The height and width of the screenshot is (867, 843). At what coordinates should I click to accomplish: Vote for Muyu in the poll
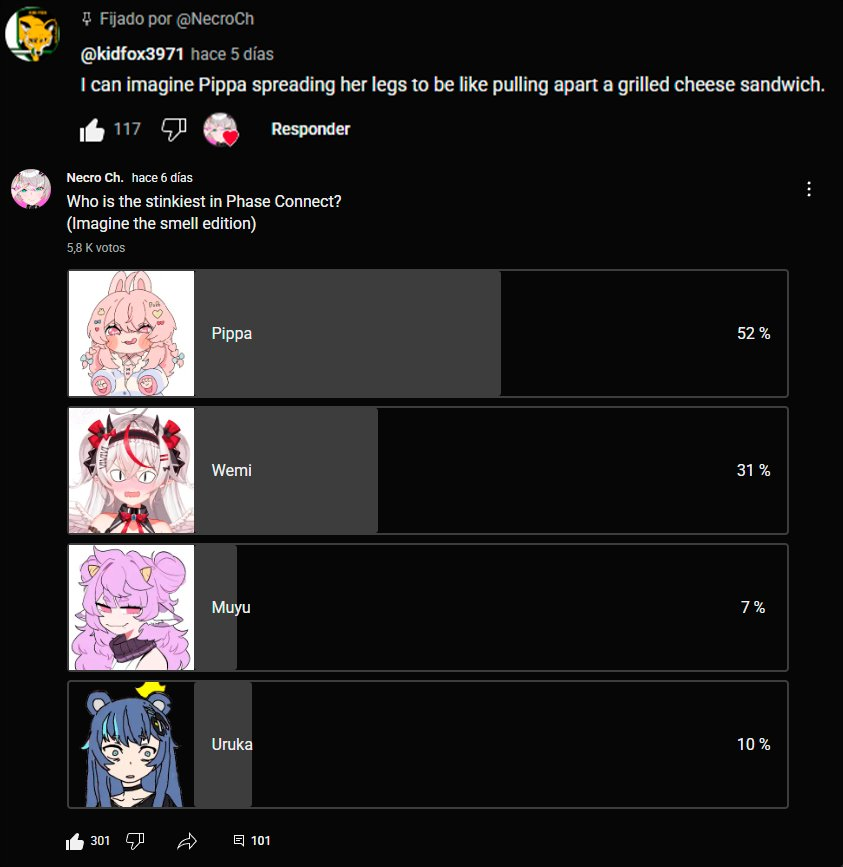[428, 608]
